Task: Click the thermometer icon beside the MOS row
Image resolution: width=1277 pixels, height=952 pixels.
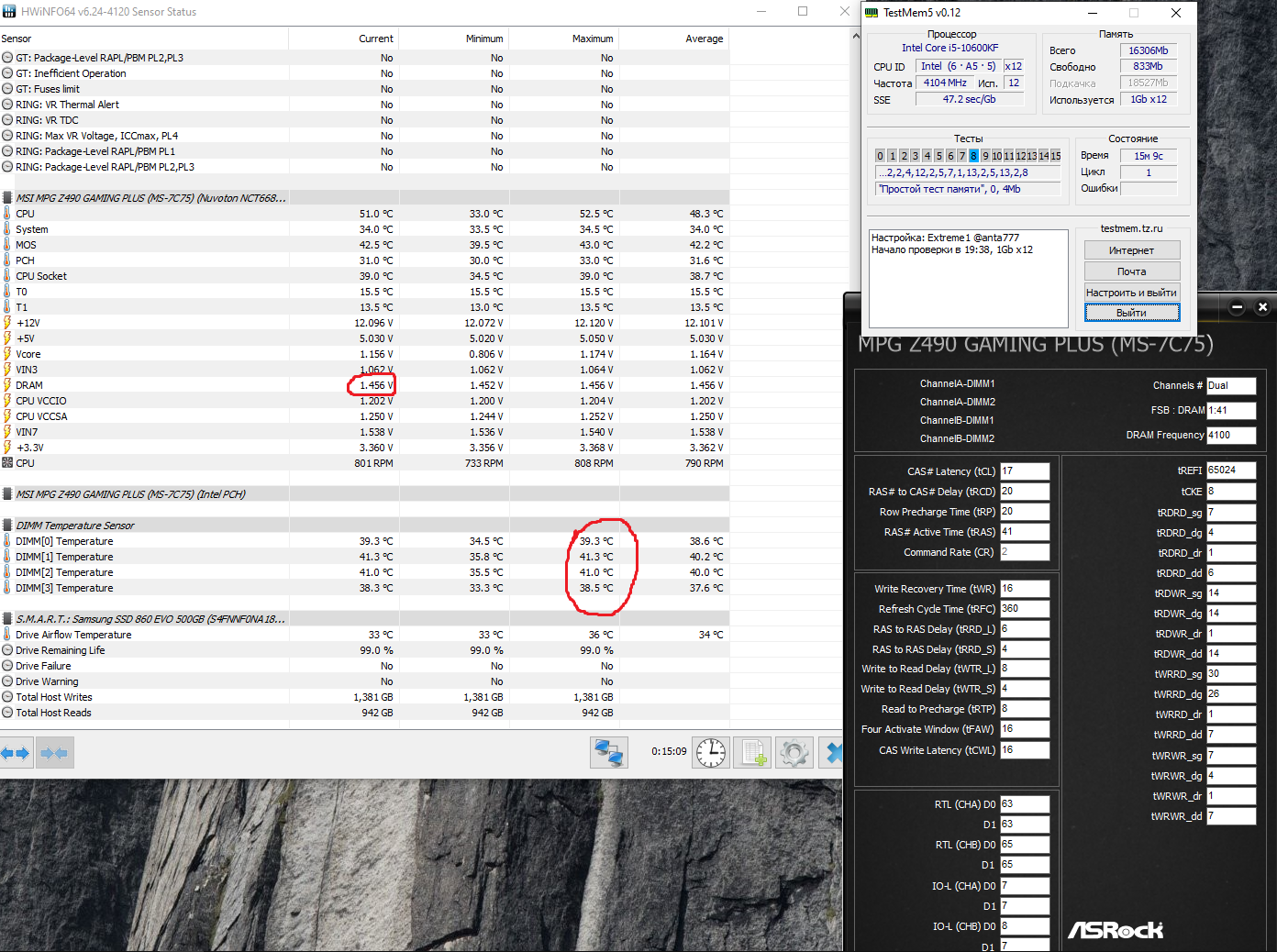Action: click(7, 245)
